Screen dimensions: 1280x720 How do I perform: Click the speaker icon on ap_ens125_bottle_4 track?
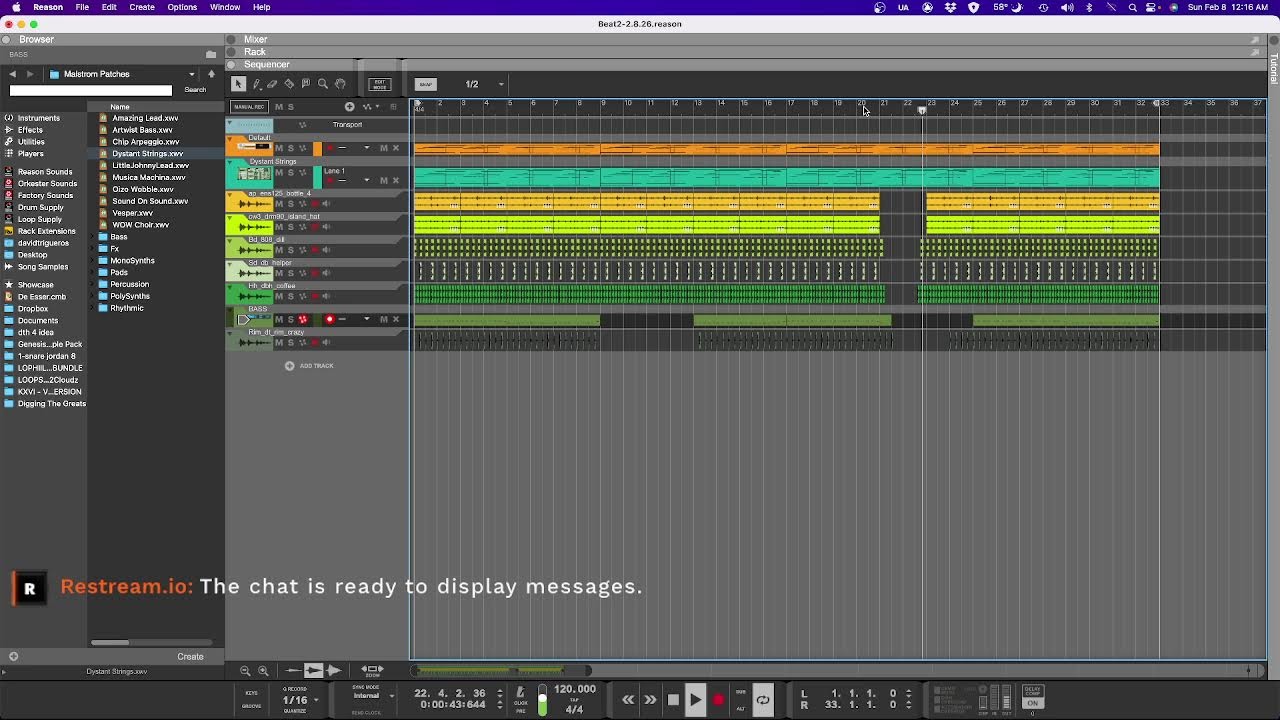326,204
